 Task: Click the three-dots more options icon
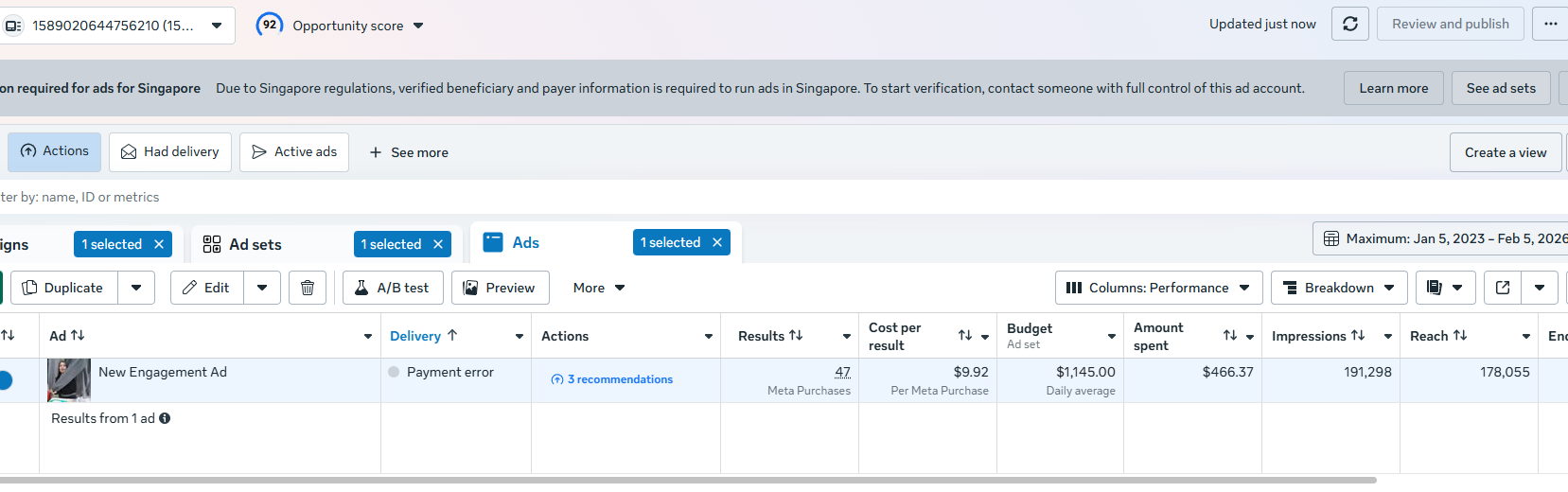[1550, 24]
